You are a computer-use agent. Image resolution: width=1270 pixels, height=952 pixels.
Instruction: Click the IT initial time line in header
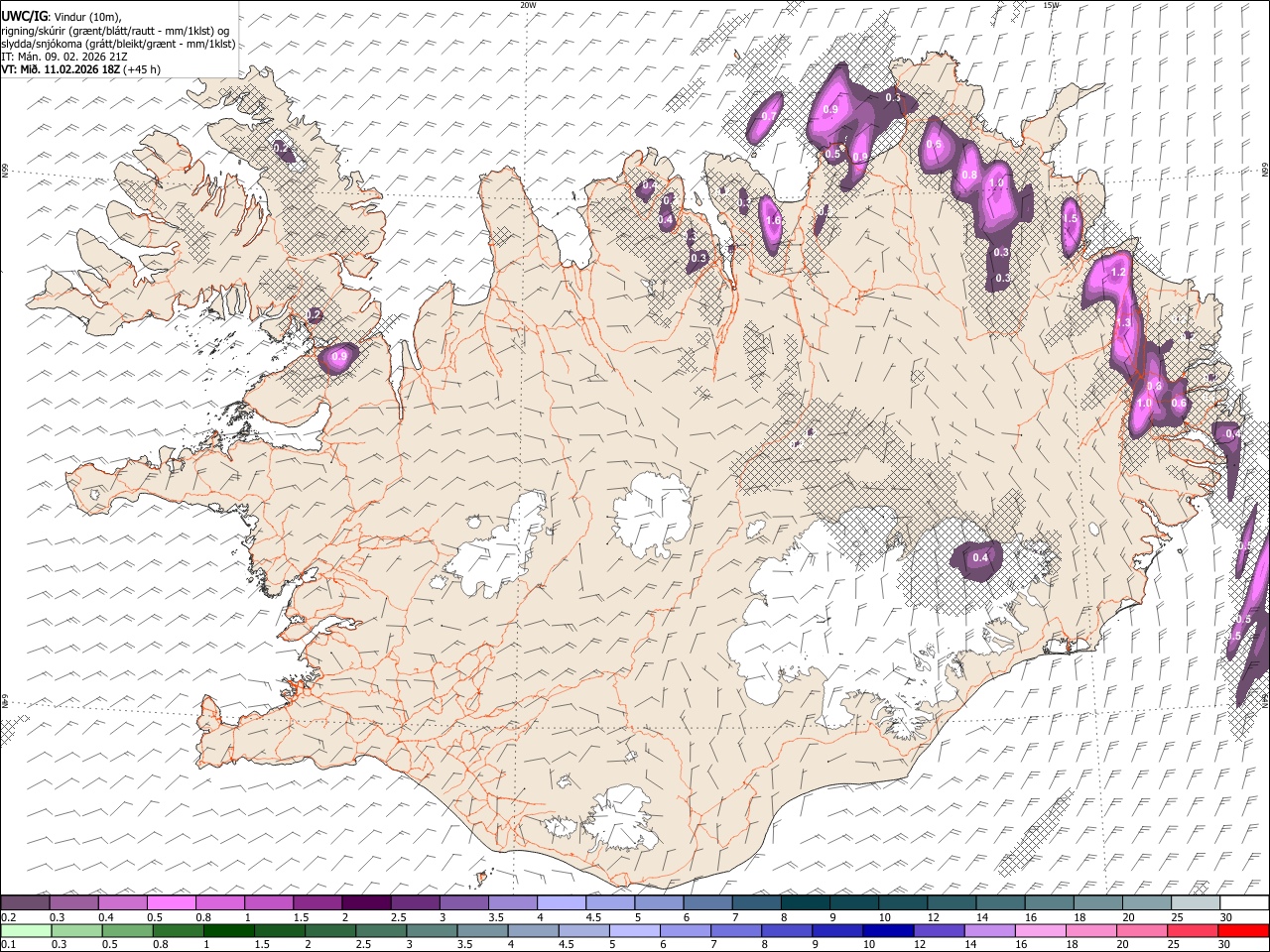[x=64, y=57]
